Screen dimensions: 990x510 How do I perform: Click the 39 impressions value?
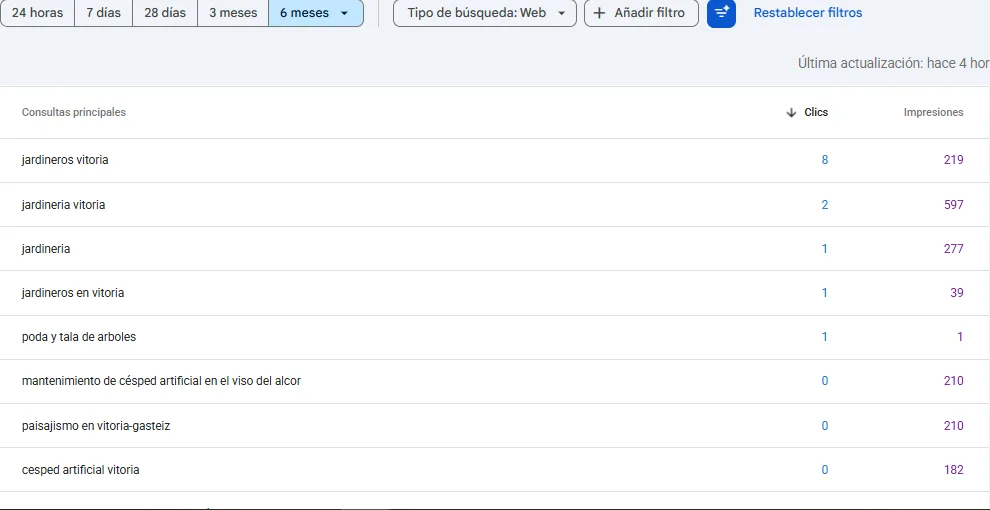[x=957, y=294]
